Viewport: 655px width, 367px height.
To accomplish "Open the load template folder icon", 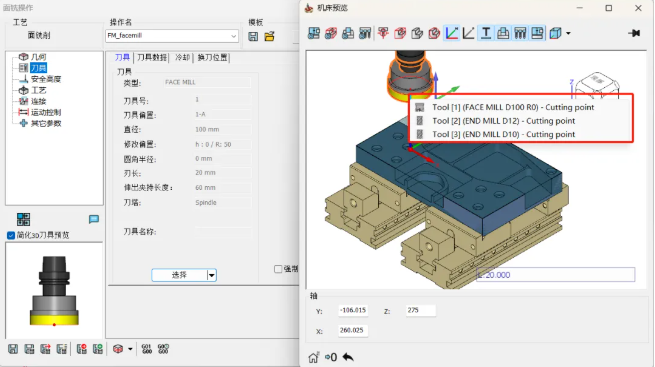I will (269, 36).
